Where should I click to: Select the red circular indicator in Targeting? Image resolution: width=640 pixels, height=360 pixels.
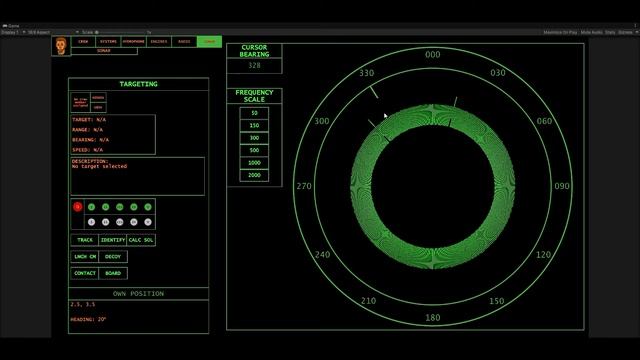click(78, 207)
